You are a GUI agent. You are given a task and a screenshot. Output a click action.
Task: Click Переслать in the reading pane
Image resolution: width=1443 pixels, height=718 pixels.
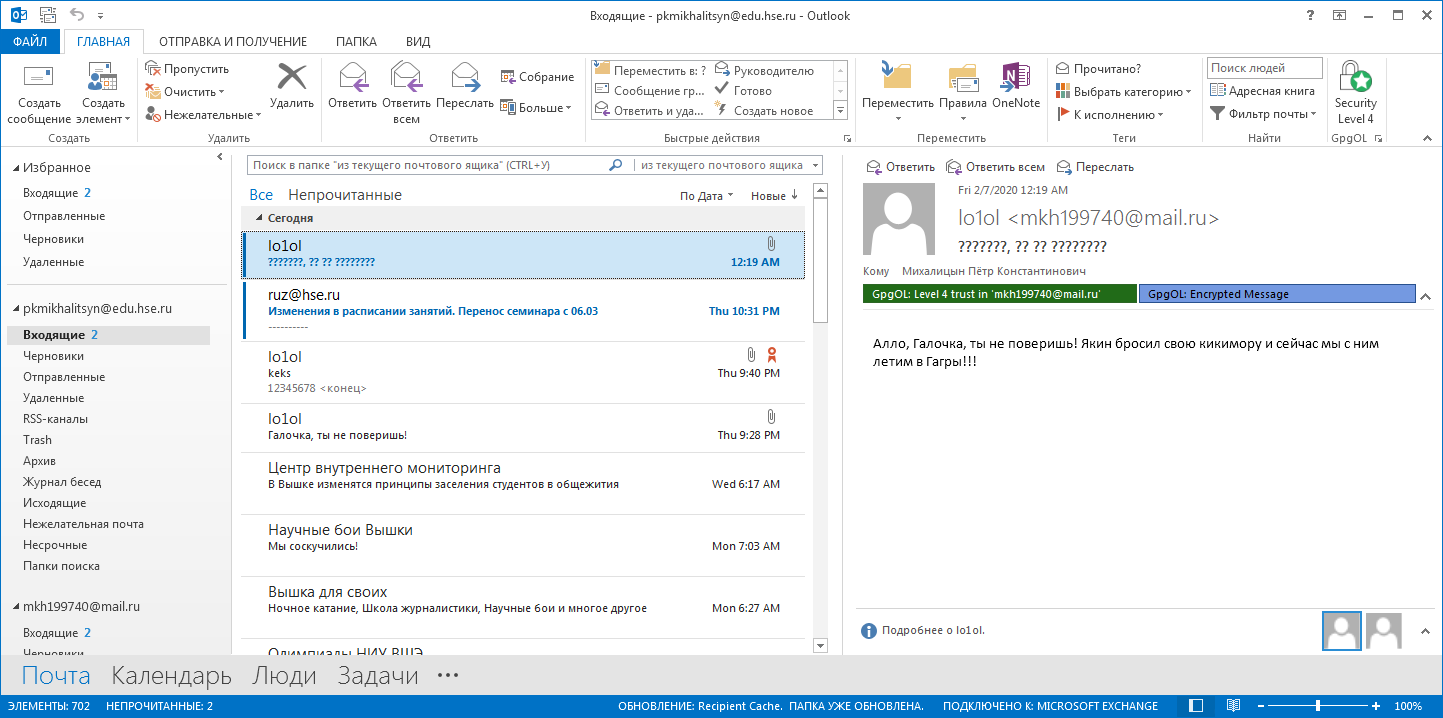click(x=1095, y=167)
